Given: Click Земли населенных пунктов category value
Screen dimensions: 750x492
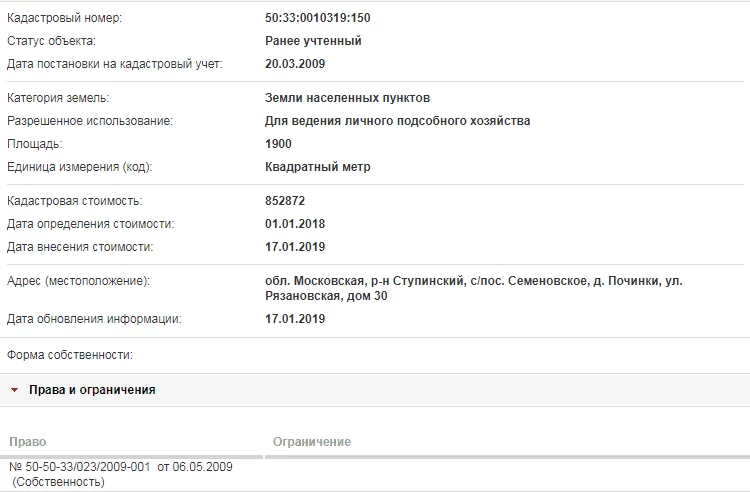Looking at the screenshot, I should 347,98.
